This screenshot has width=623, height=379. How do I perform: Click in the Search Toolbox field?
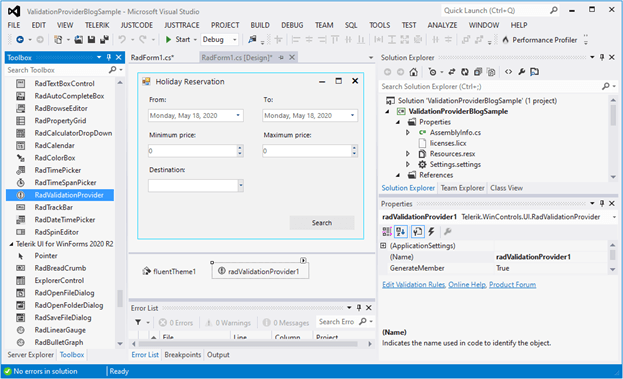point(56,70)
